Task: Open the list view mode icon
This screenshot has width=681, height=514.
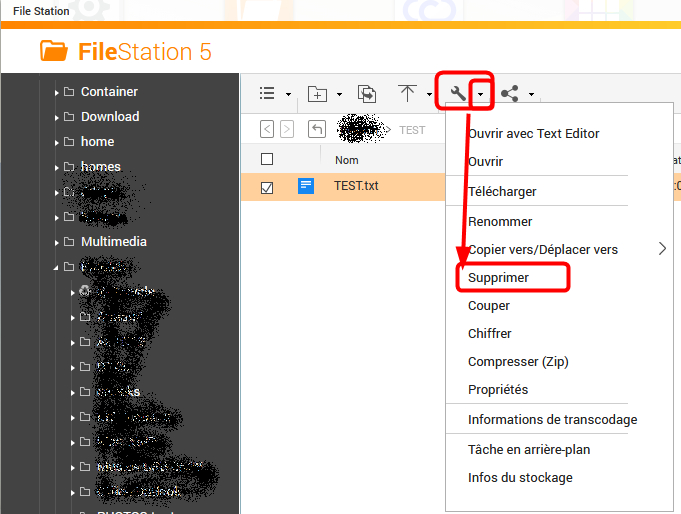Action: [x=267, y=93]
